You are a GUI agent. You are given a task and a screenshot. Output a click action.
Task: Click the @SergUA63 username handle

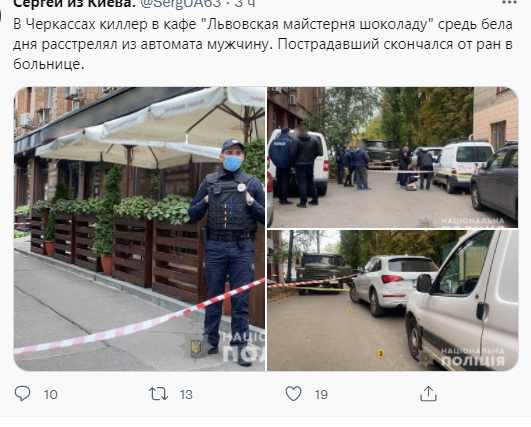[180, 3]
